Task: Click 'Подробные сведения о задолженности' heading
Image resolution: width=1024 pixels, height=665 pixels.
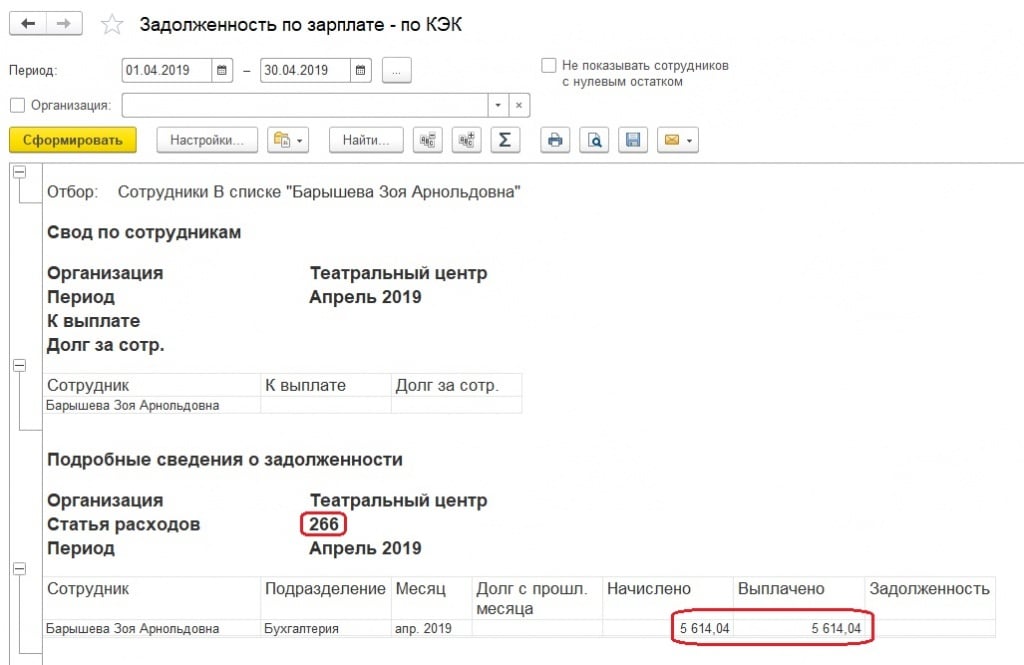Action: [x=225, y=460]
